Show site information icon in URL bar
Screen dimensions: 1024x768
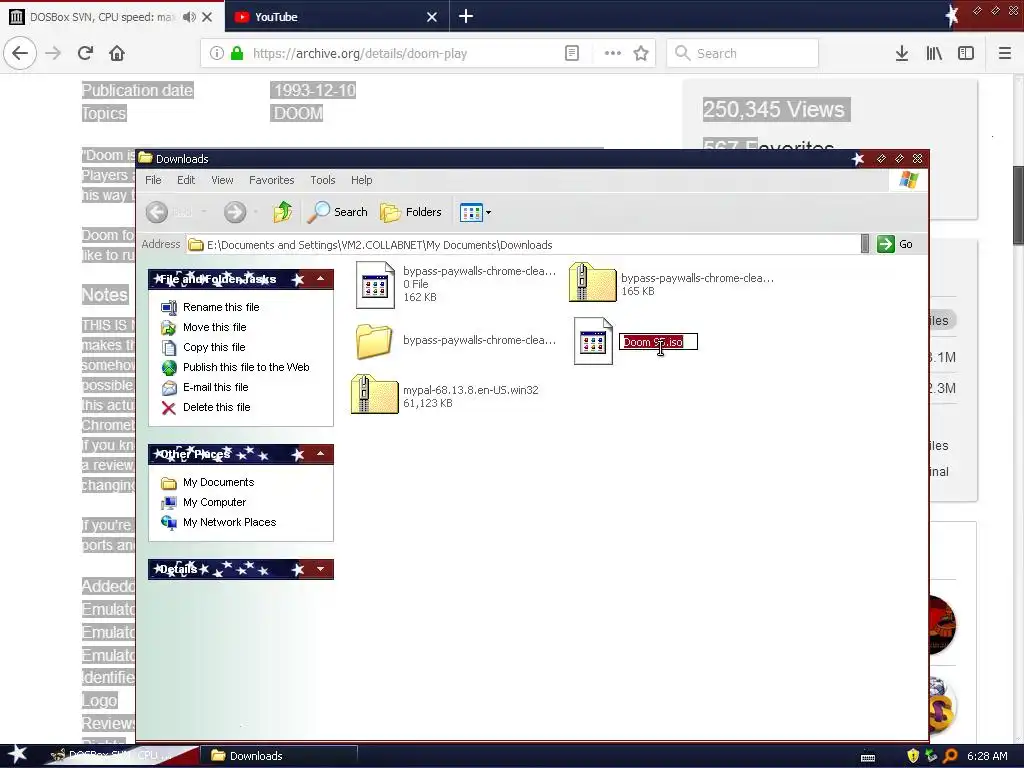(x=217, y=54)
